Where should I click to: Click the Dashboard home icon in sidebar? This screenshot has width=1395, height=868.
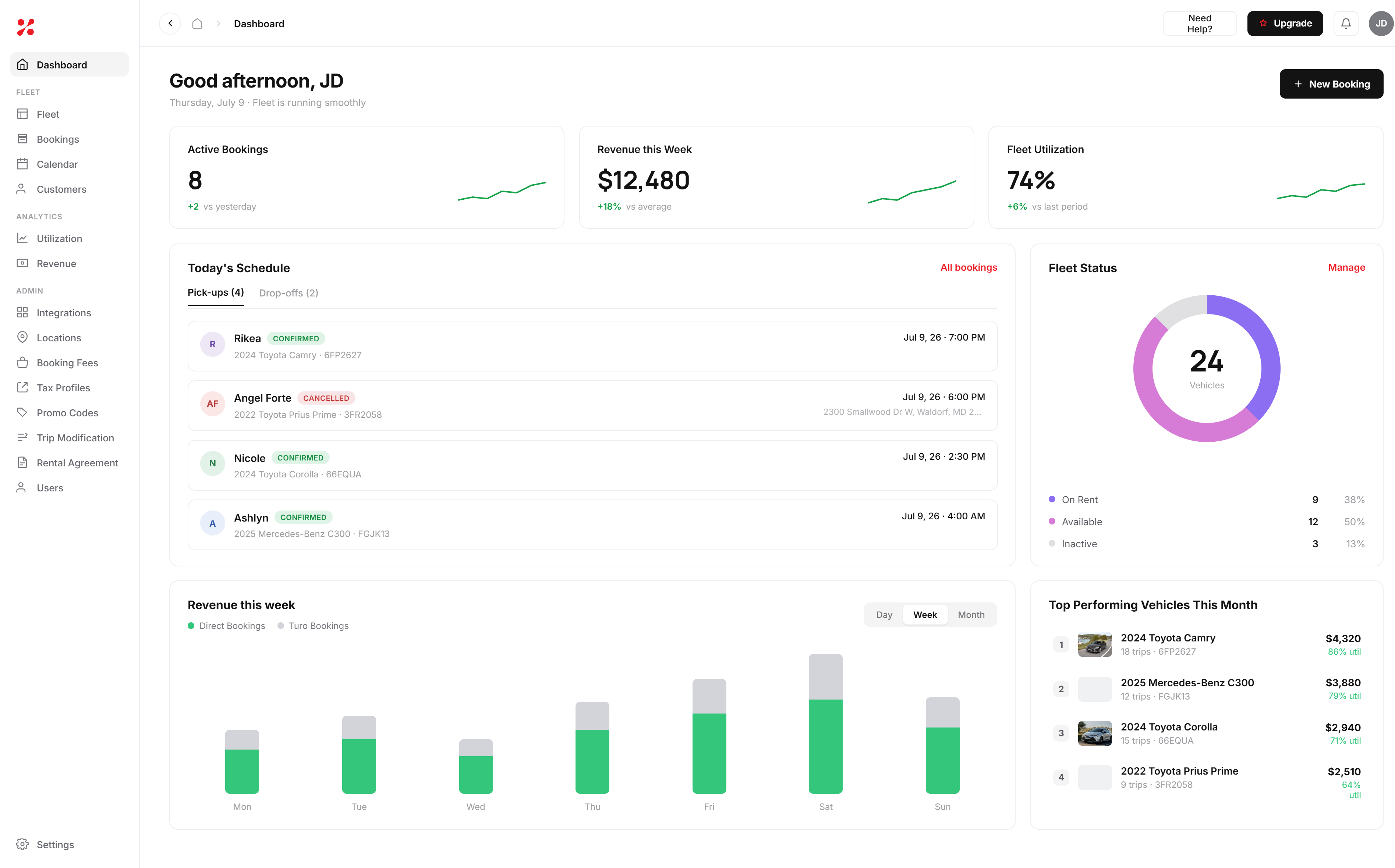22,65
